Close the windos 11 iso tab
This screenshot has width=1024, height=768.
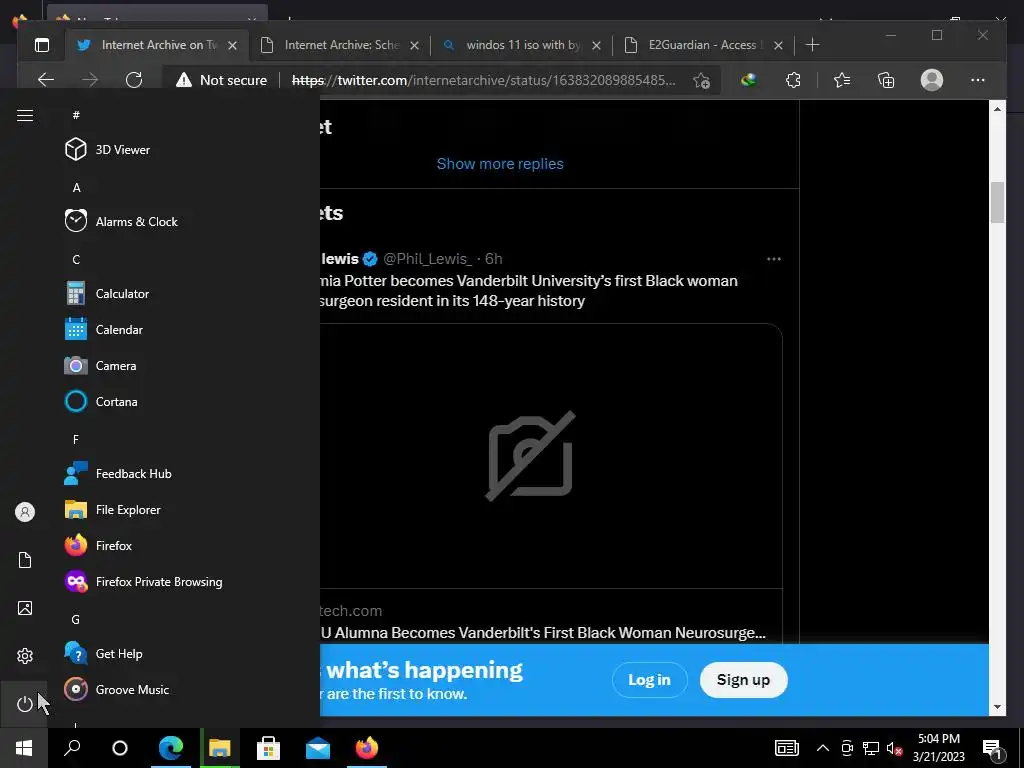click(x=596, y=46)
